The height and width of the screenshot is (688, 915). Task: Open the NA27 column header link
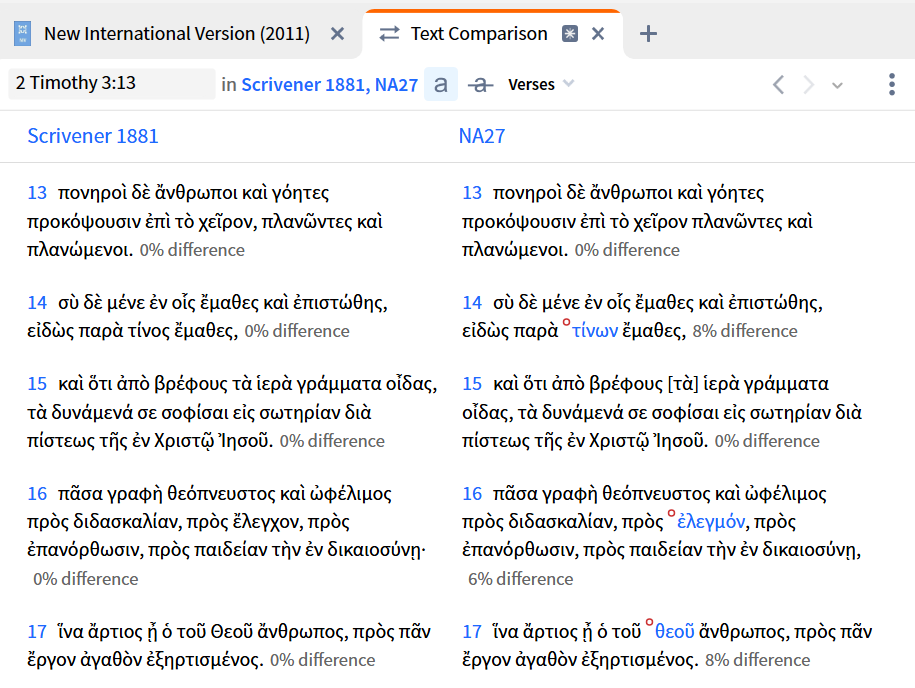pos(481,136)
